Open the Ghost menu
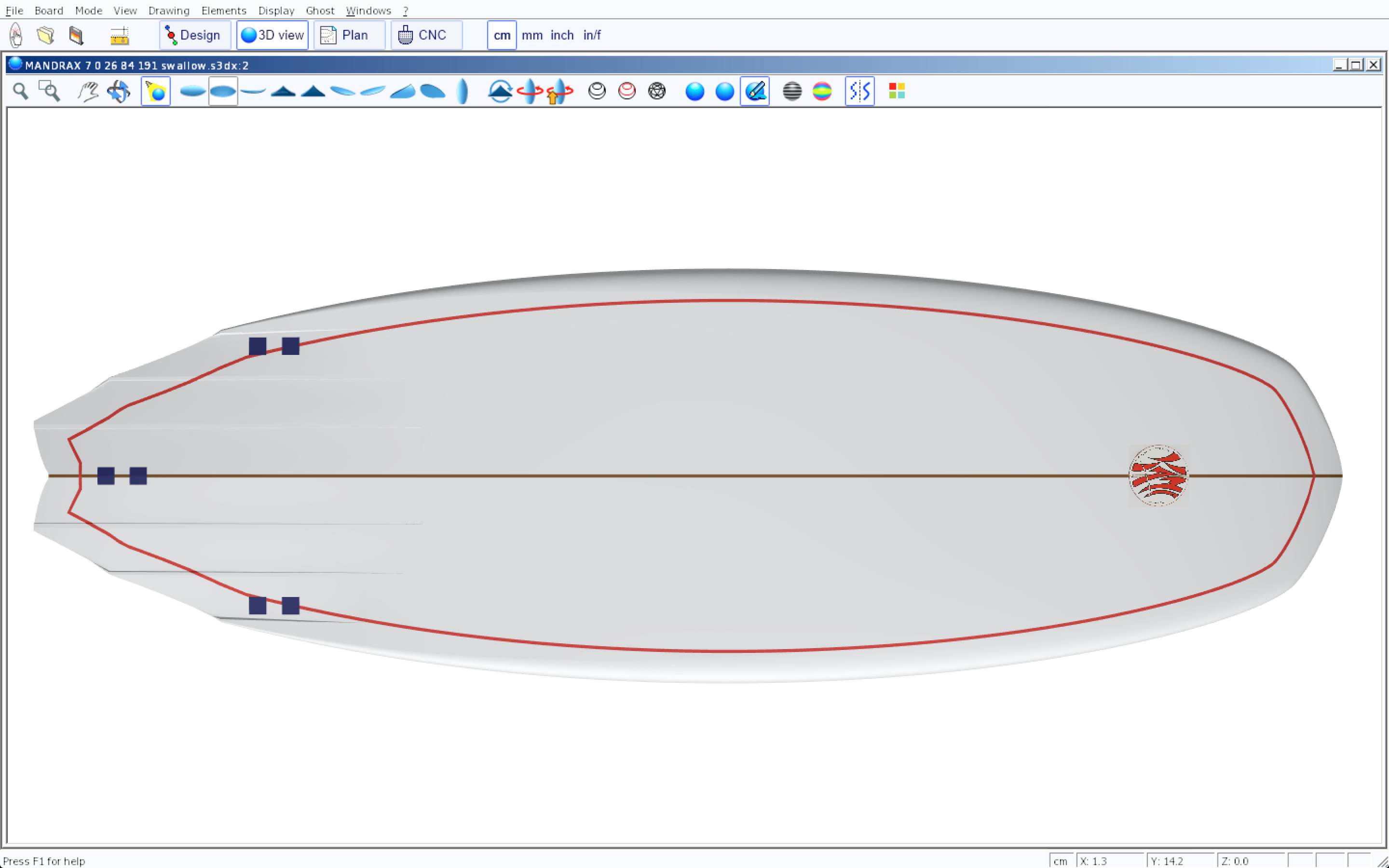 (320, 10)
